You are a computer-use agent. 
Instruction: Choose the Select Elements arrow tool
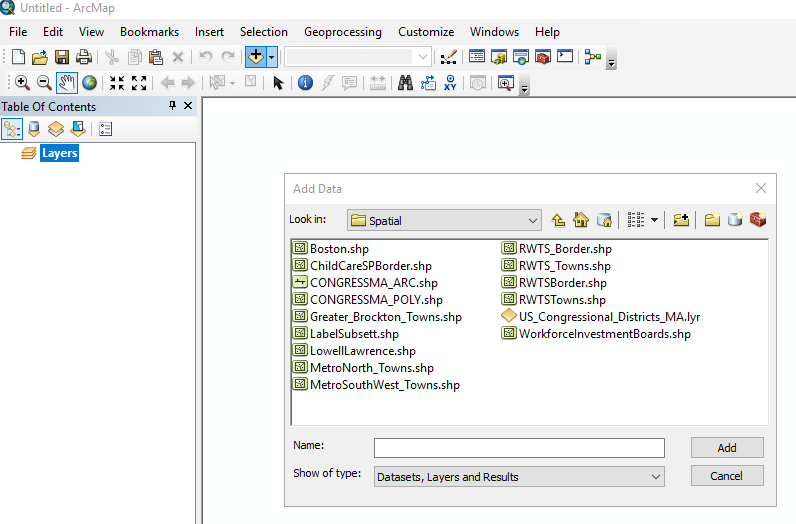278,83
